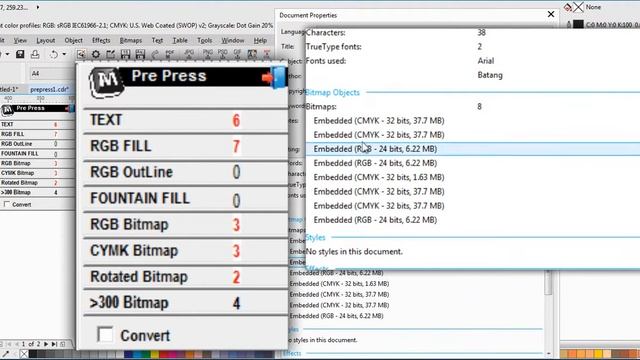The image size is (640, 360).
Task: Click the small docker's RGB FILL row
Action: (37, 134)
